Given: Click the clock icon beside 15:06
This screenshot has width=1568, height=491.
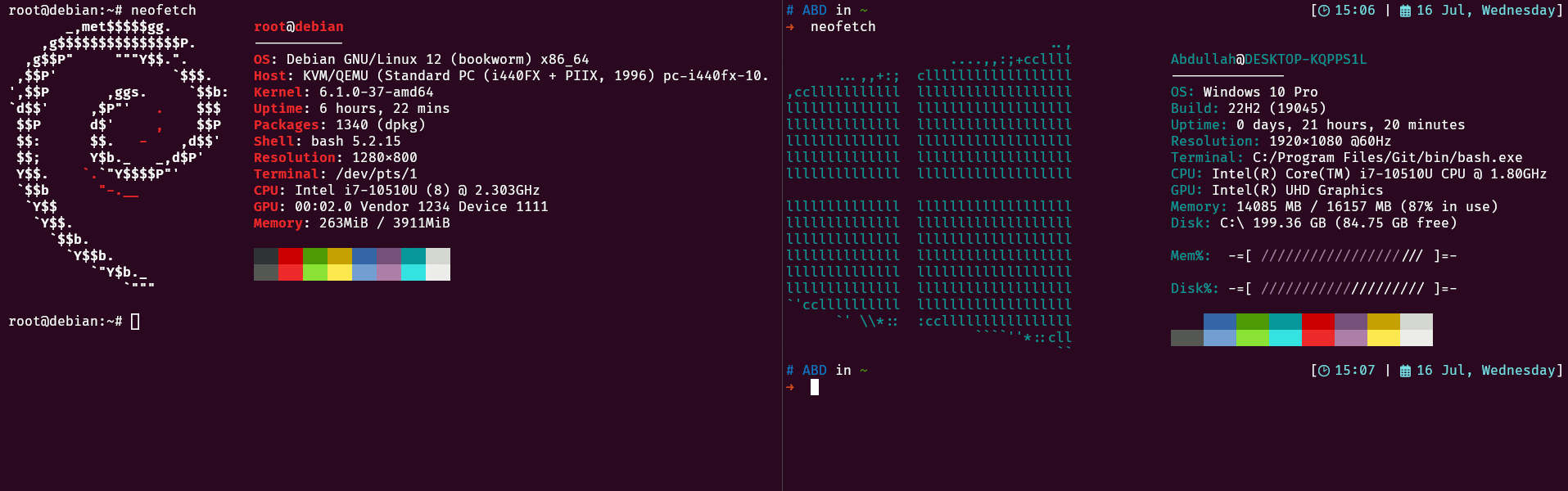Looking at the screenshot, I should 1324,11.
